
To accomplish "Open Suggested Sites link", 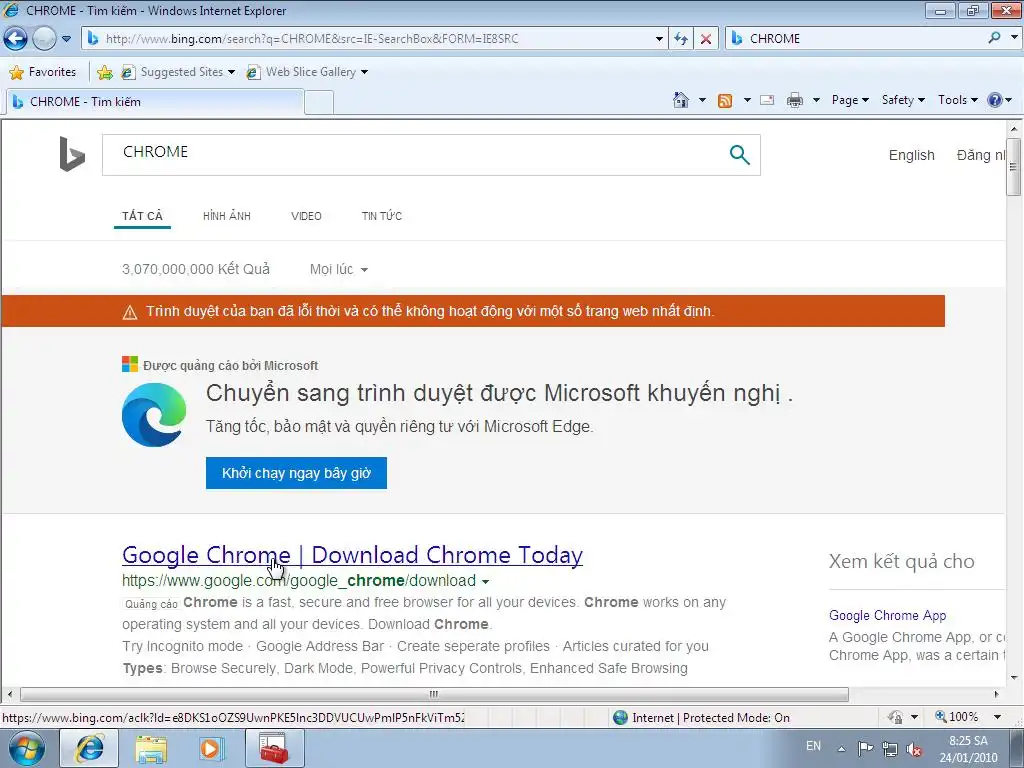I will click(178, 72).
